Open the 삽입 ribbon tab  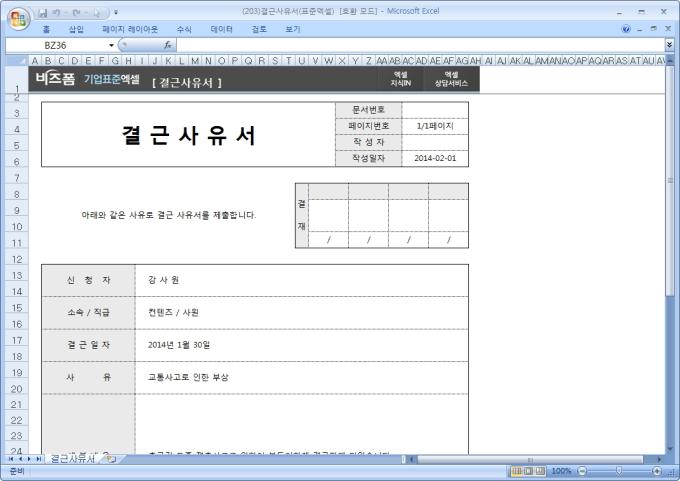click(x=76, y=29)
